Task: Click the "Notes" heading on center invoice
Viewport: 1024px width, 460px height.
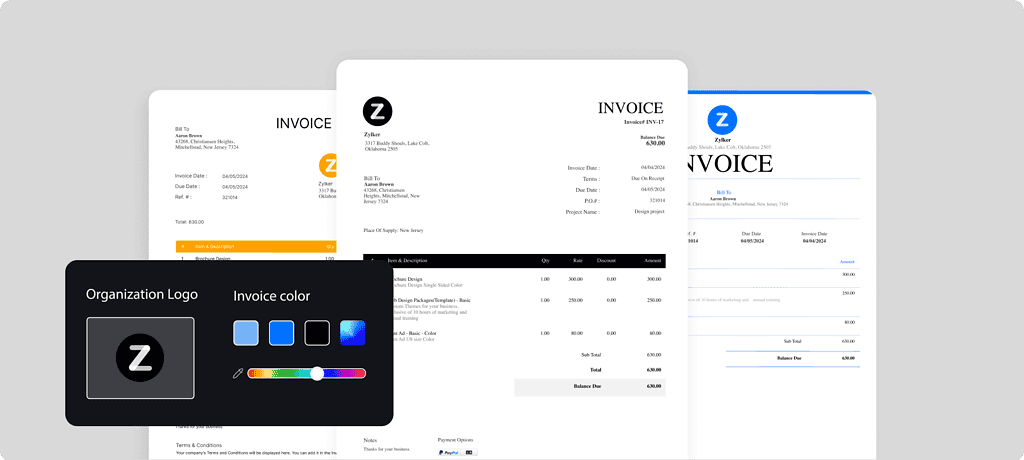Action: pyautogui.click(x=370, y=440)
